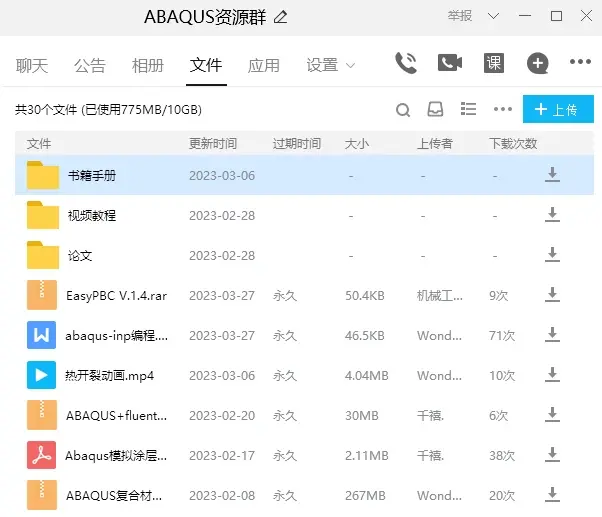
Task: Download the ABAQUS+fluent archive
Action: pyautogui.click(x=552, y=415)
